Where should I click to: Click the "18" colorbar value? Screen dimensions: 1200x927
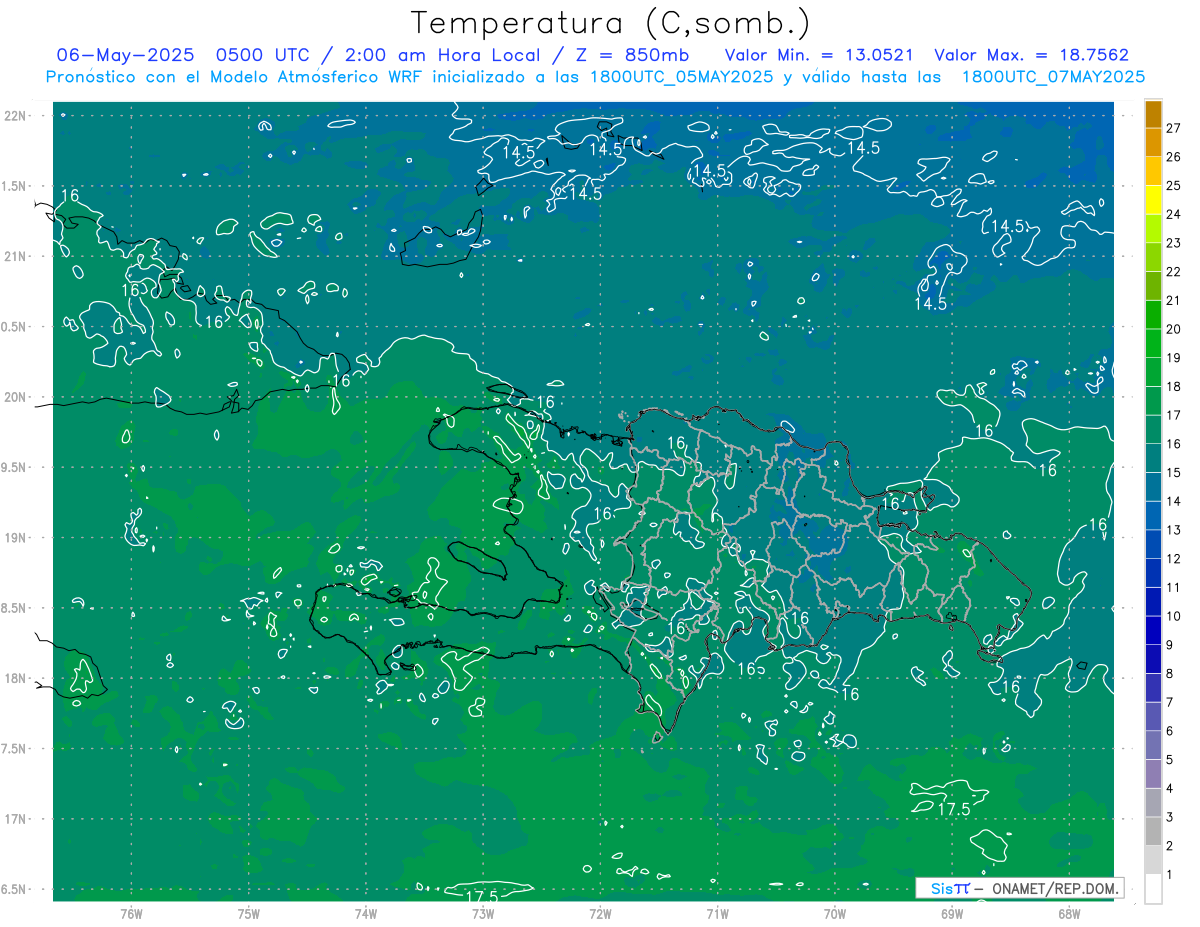(1174, 386)
